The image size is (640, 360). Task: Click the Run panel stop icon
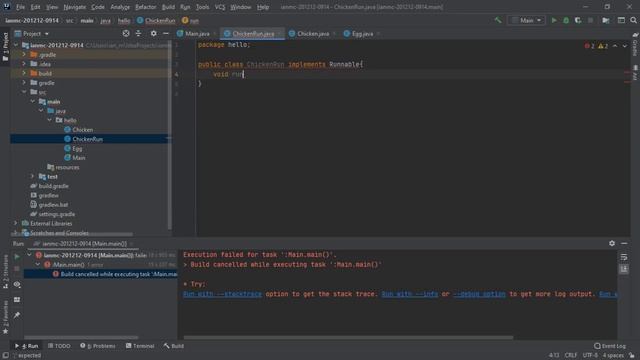[x=17, y=269]
